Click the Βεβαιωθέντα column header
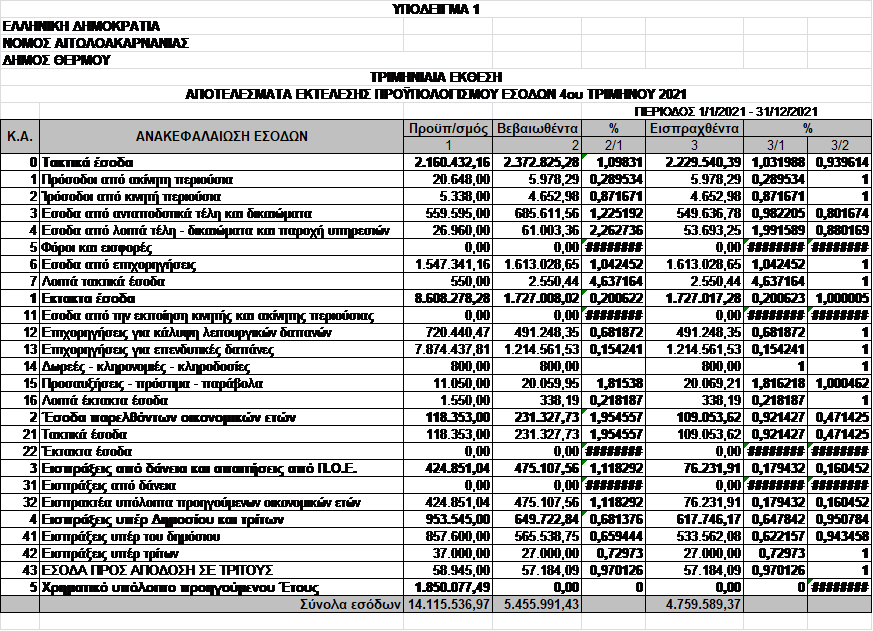Viewport: 873px width, 631px height. (x=538, y=128)
